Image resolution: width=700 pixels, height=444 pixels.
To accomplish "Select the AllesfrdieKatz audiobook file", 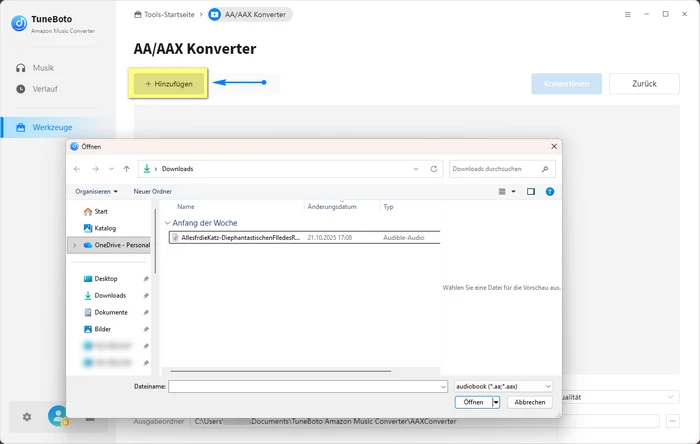I will (x=235, y=238).
